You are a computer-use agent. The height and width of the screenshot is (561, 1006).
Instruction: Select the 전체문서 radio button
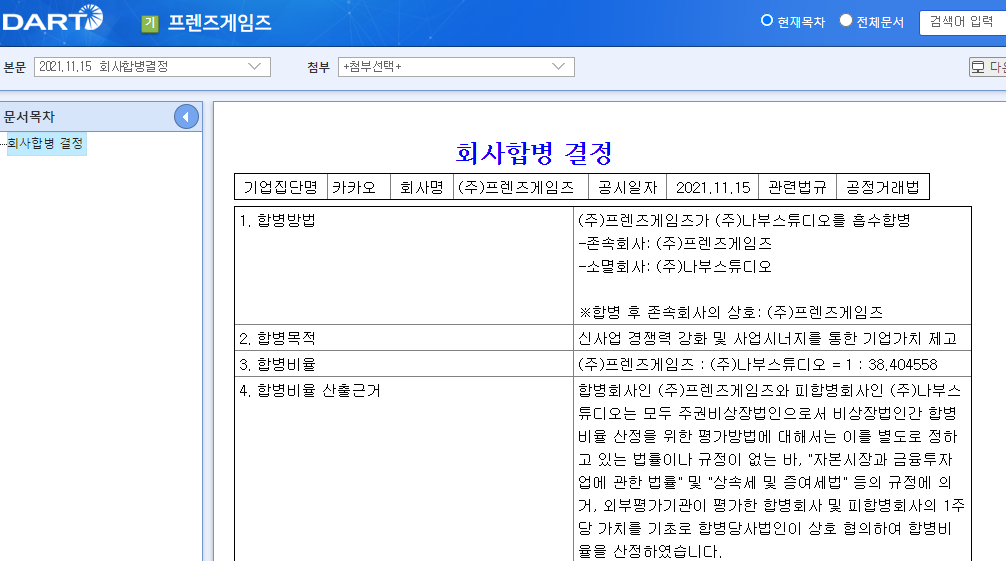point(846,21)
